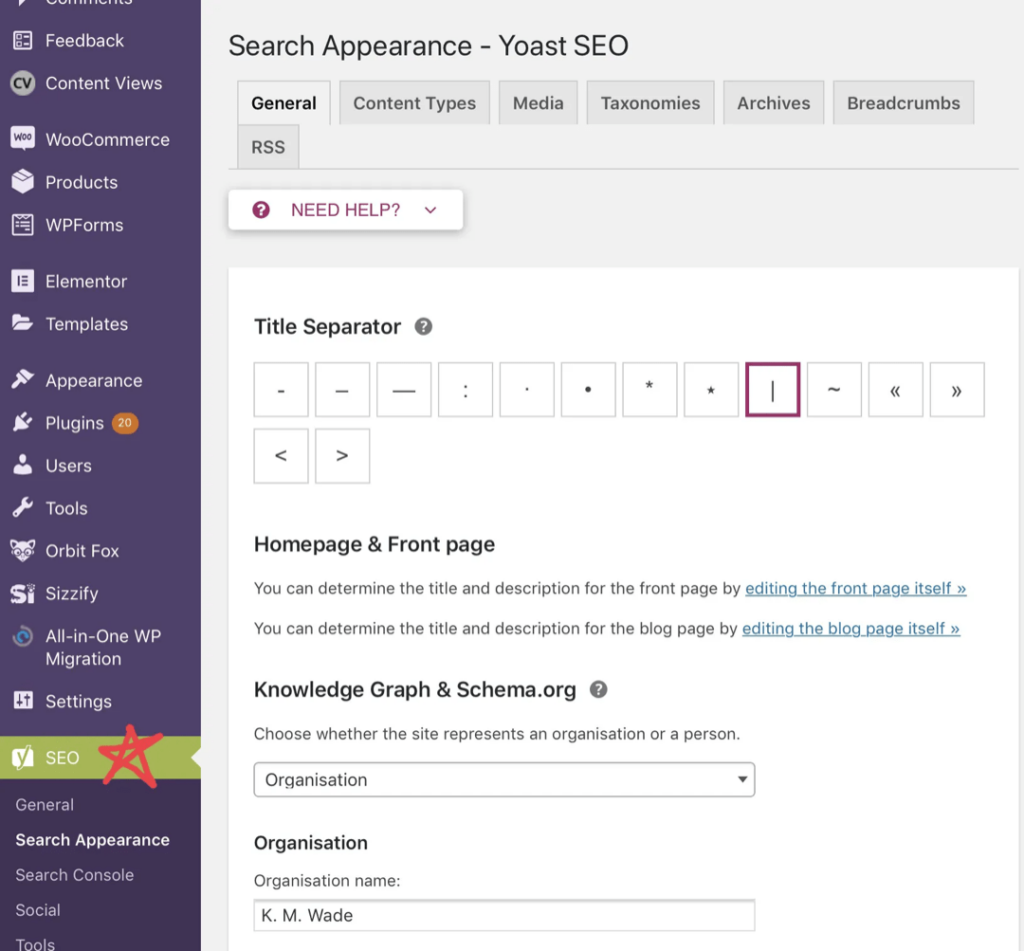This screenshot has height=951, width=1024.
Task: Open the Organisation or Person dropdown
Action: click(504, 780)
